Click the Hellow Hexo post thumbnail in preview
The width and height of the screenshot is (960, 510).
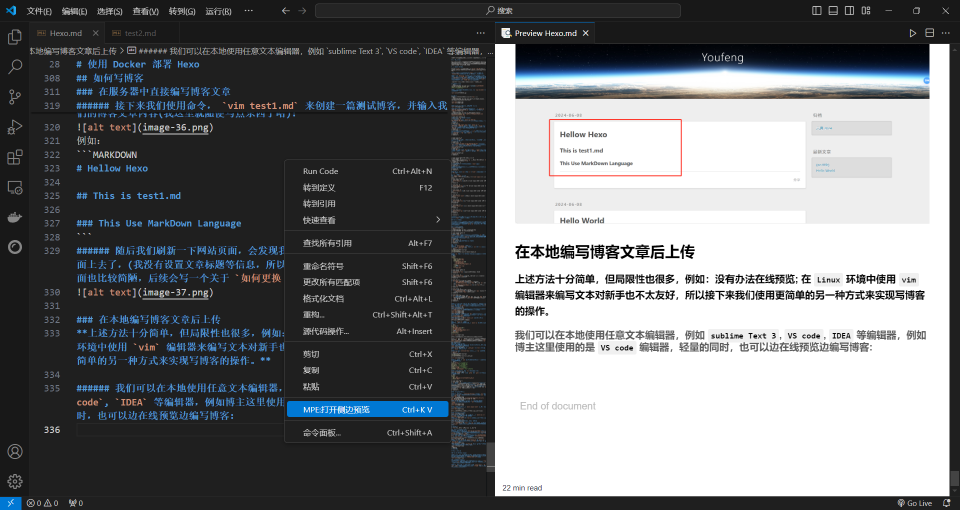point(616,148)
